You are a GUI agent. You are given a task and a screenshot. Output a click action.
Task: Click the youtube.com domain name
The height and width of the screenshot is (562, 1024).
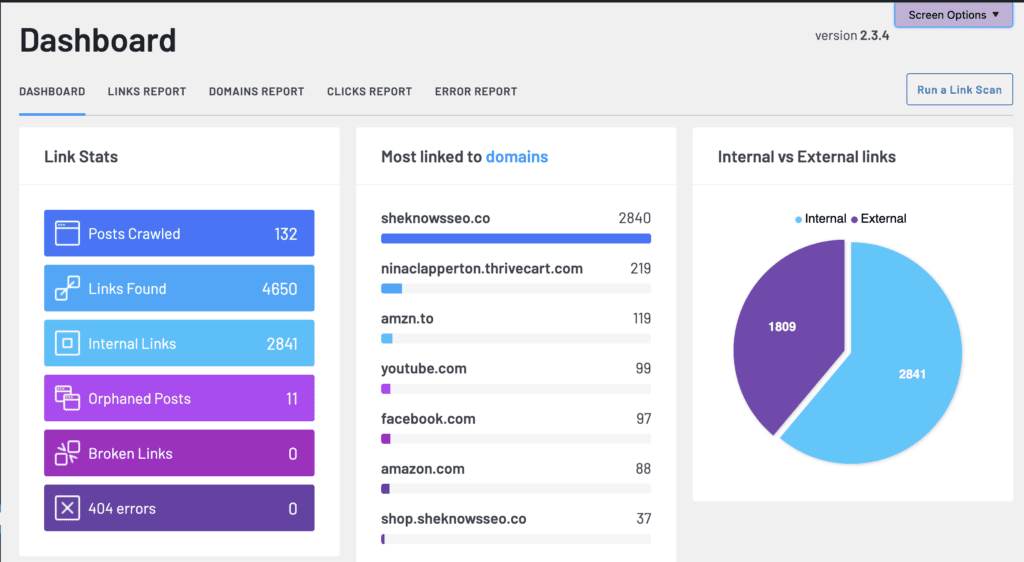click(424, 368)
